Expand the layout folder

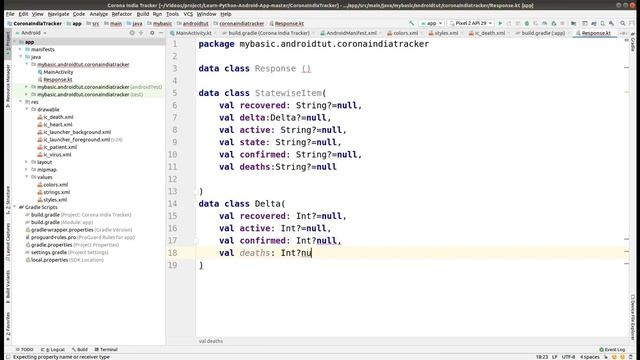27,162
